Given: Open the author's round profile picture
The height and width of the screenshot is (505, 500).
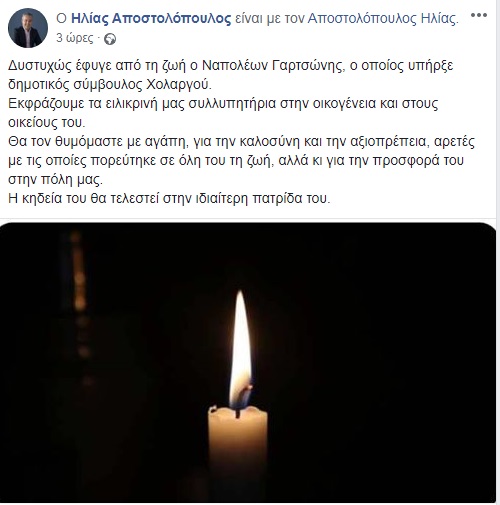Looking at the screenshot, I should (x=28, y=28).
